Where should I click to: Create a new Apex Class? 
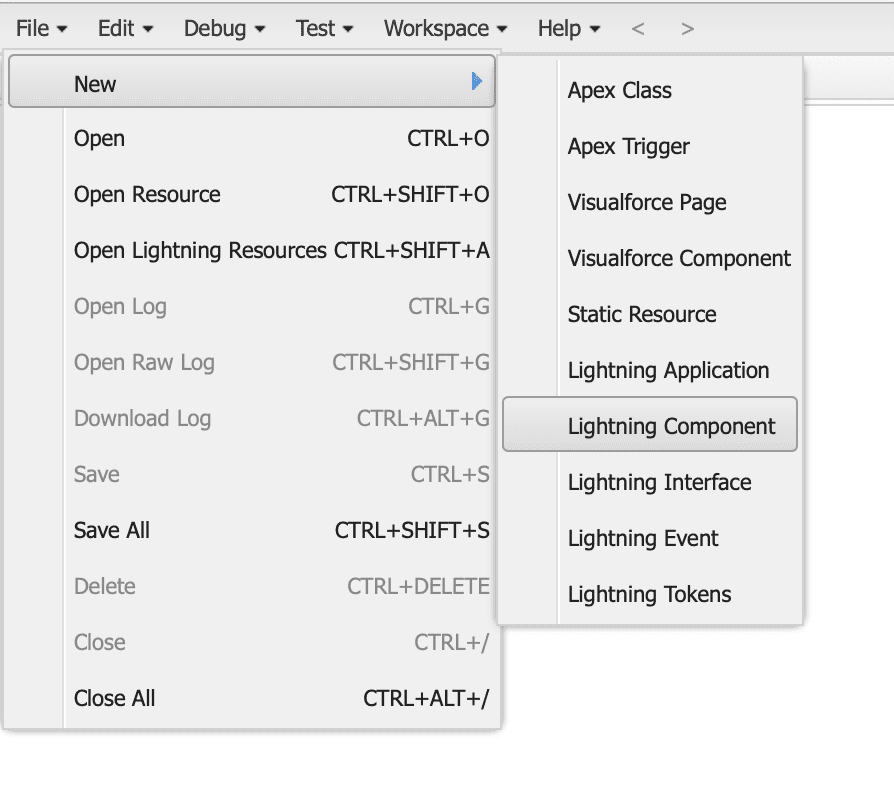point(650,90)
